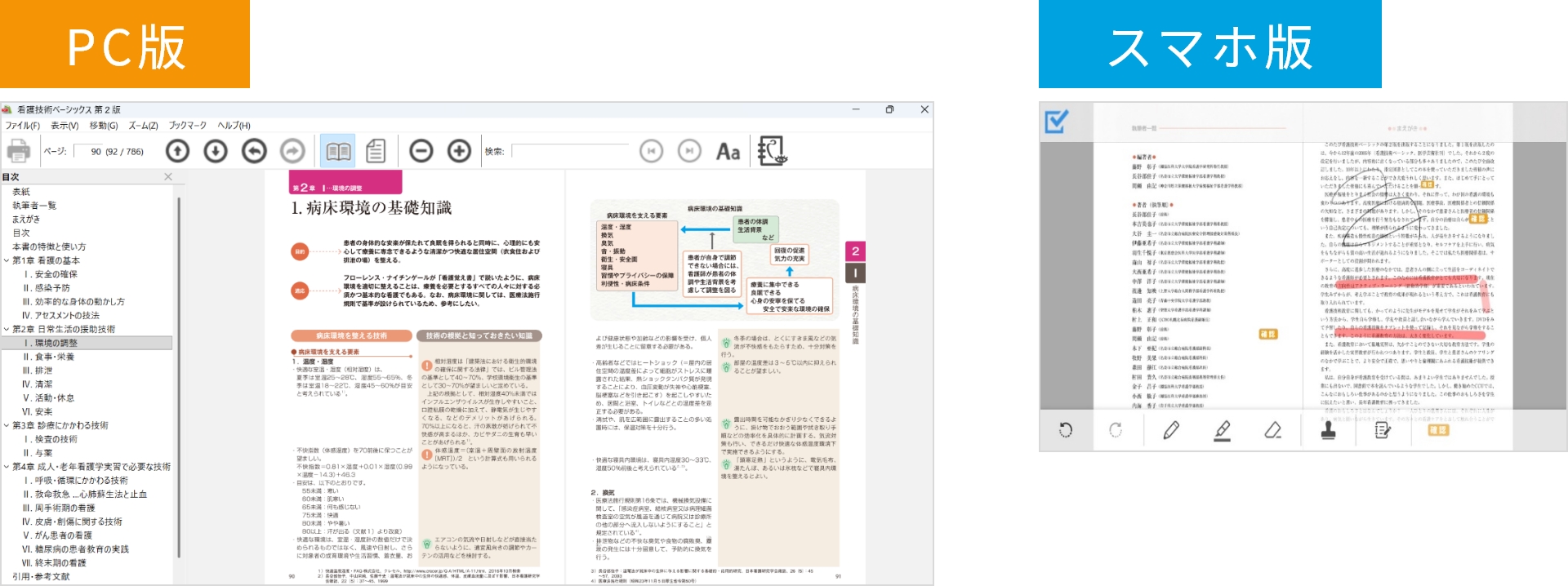1568x586 pixels.
Task: Click the Aa text size icon
Action: pos(728,152)
